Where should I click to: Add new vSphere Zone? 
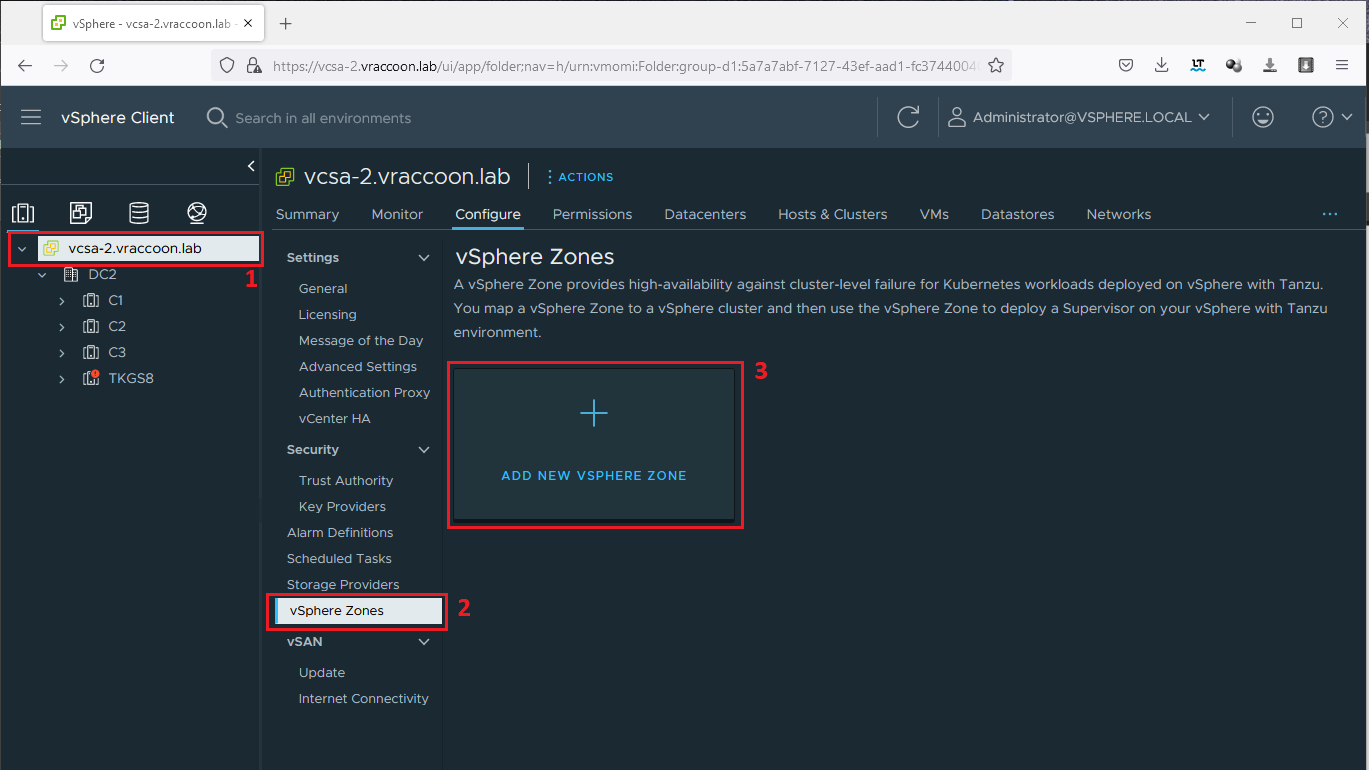tap(594, 444)
